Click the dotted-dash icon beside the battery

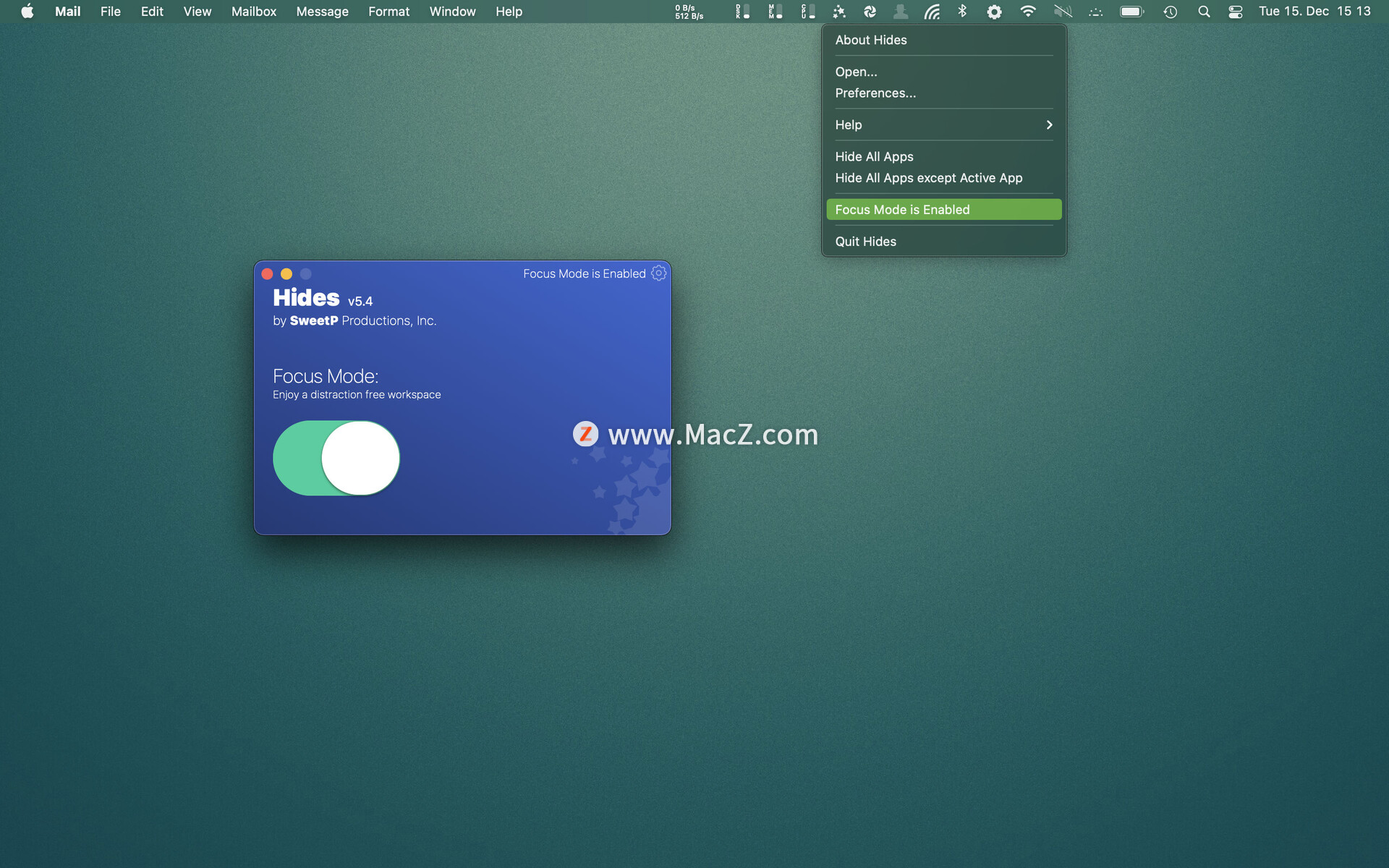1096,12
